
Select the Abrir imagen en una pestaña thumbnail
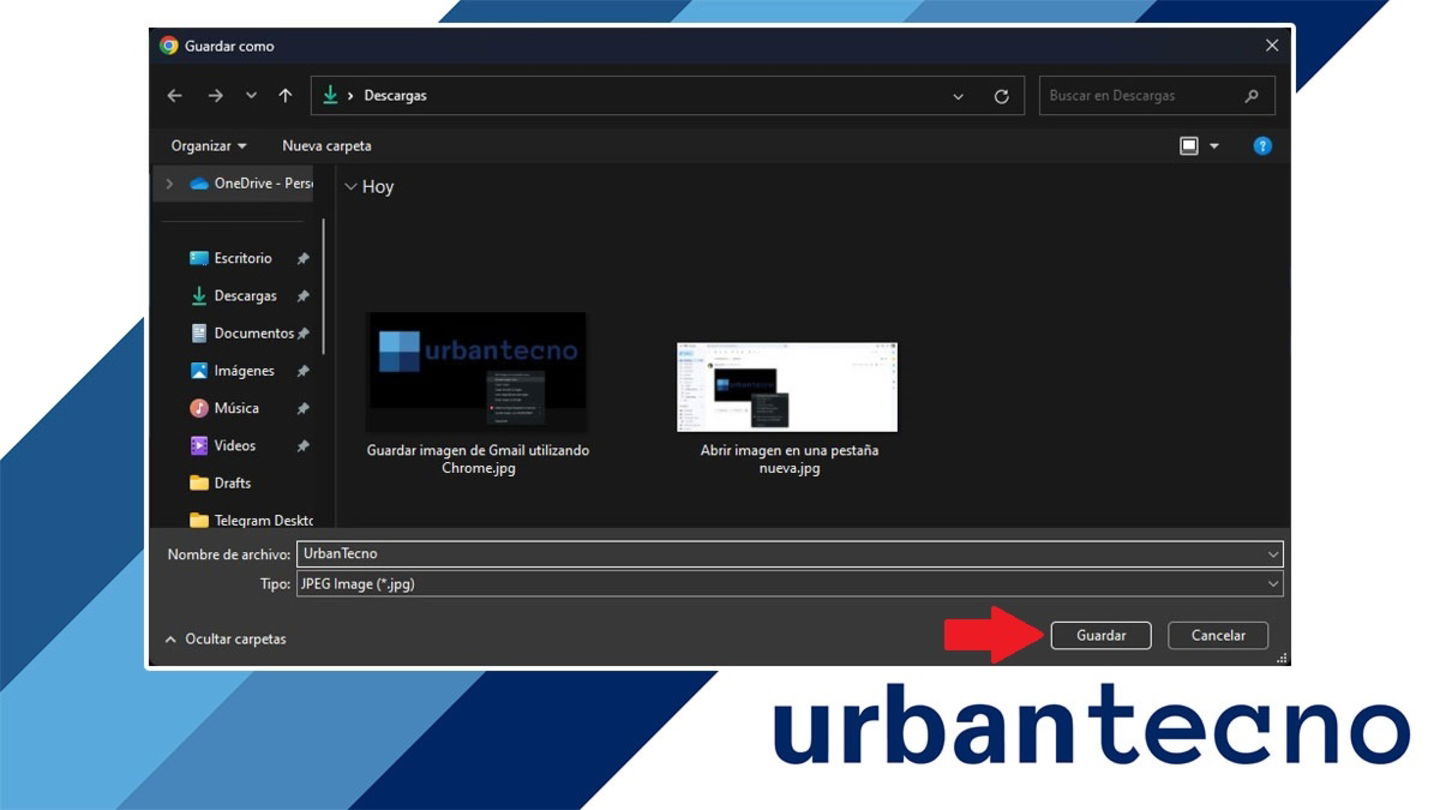pos(787,387)
